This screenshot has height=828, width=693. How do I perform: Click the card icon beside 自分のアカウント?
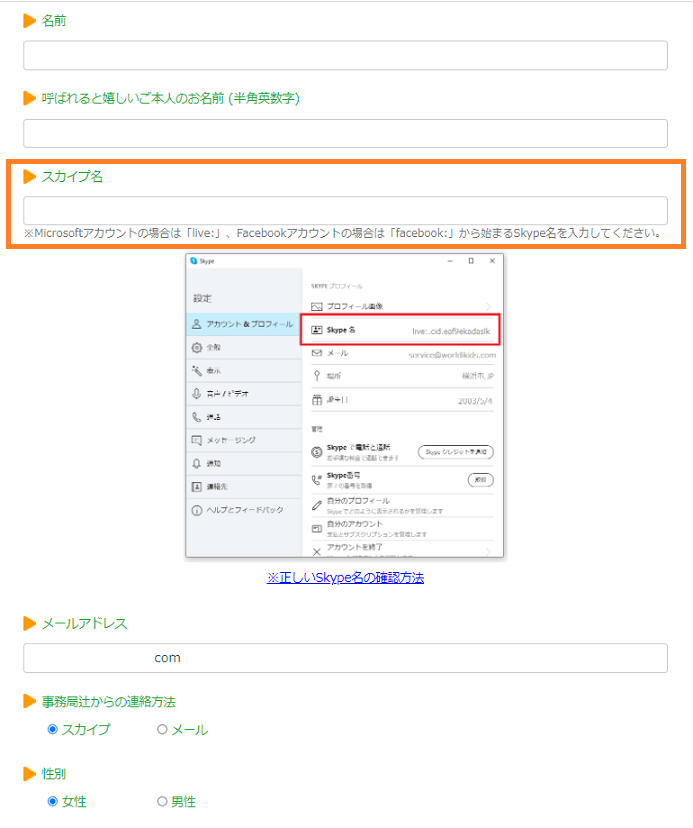(x=317, y=529)
